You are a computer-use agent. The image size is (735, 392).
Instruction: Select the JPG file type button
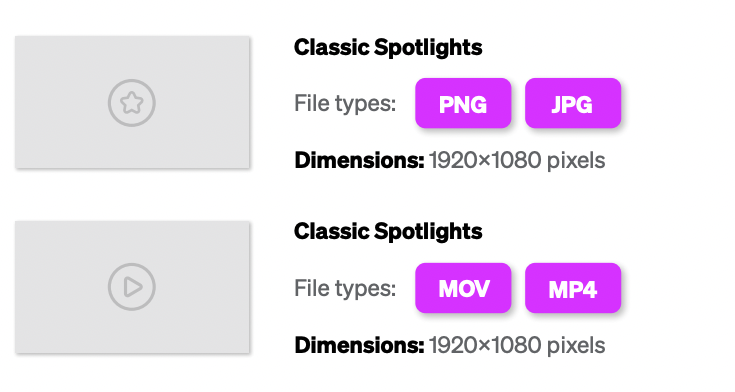tap(573, 103)
